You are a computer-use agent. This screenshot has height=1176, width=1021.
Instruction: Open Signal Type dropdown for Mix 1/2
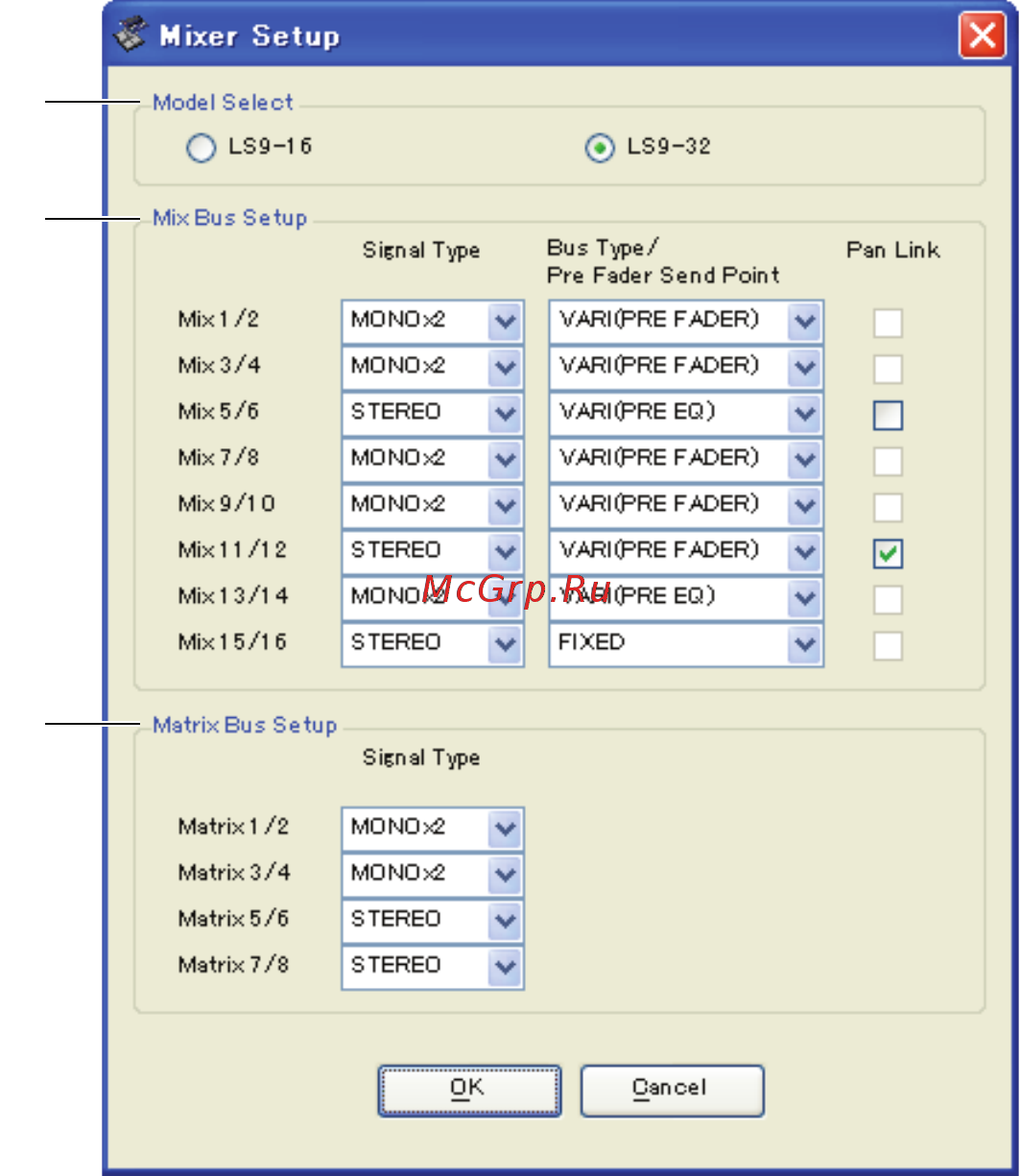click(433, 322)
